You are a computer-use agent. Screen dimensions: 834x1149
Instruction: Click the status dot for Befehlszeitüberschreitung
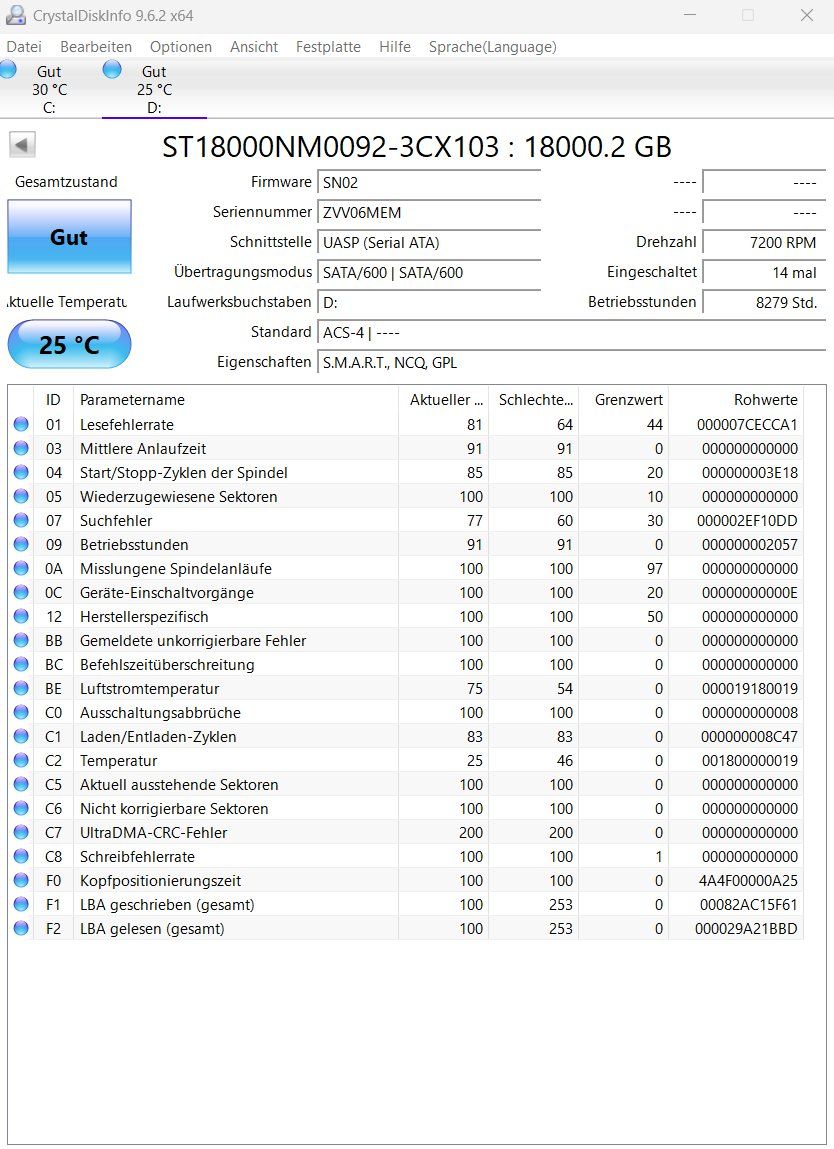[21, 665]
